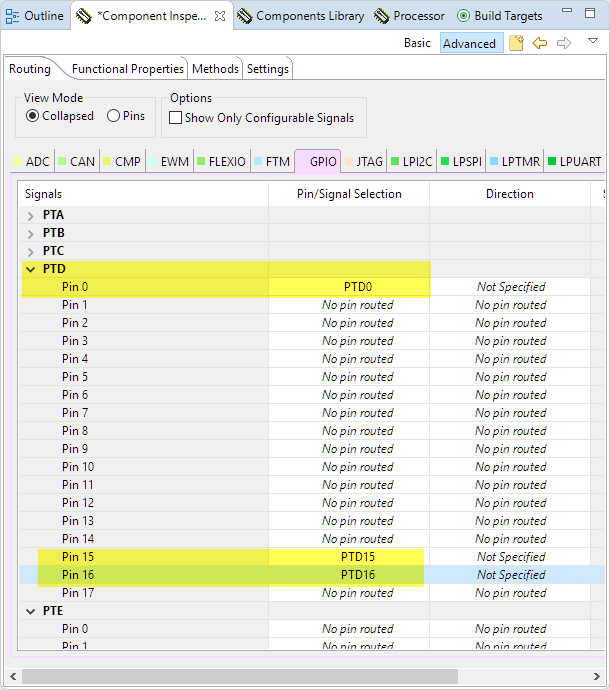Image resolution: width=610 pixels, height=690 pixels.
Task: Close the Component Inspector tab
Action: coord(220,16)
